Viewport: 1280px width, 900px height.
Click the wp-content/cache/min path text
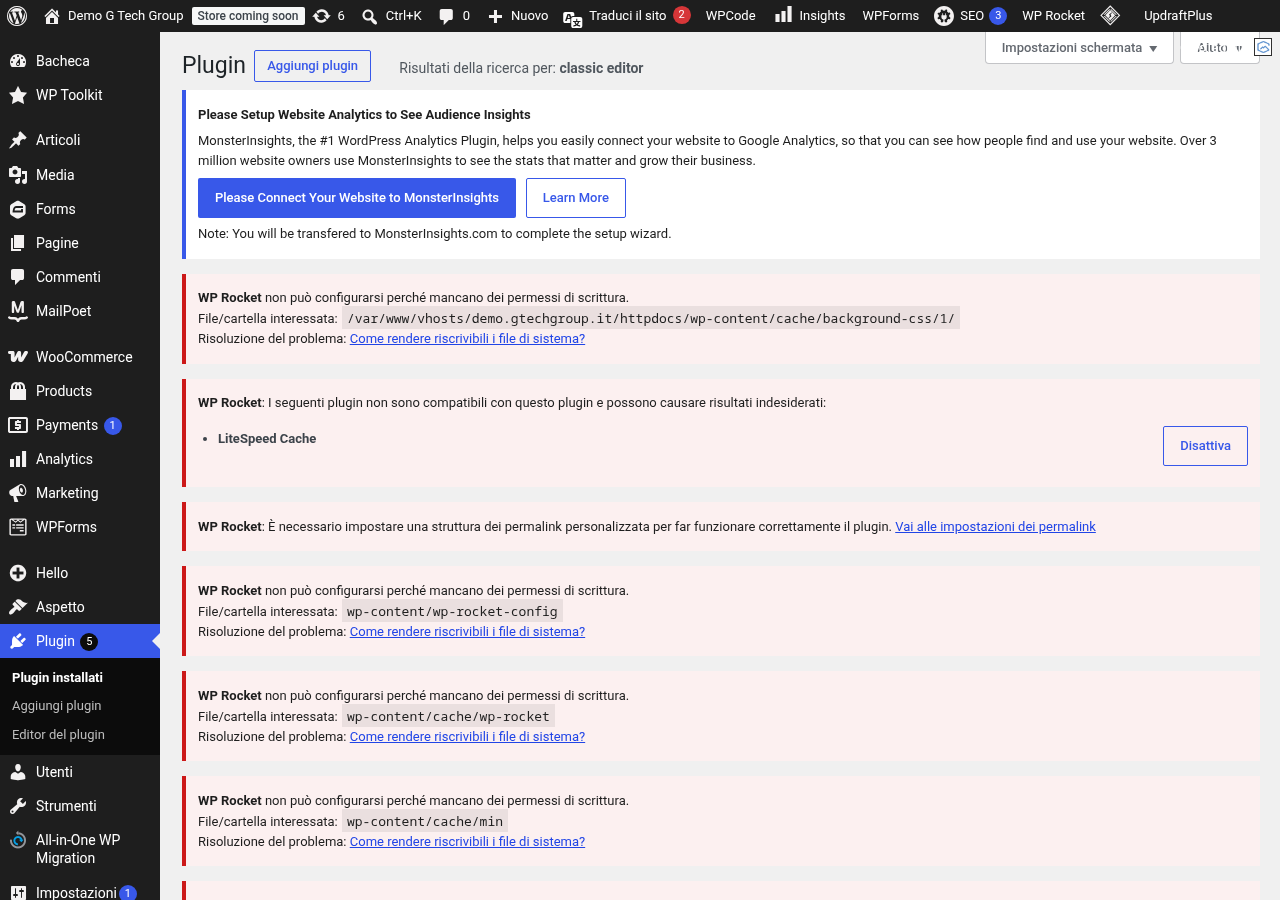[425, 821]
